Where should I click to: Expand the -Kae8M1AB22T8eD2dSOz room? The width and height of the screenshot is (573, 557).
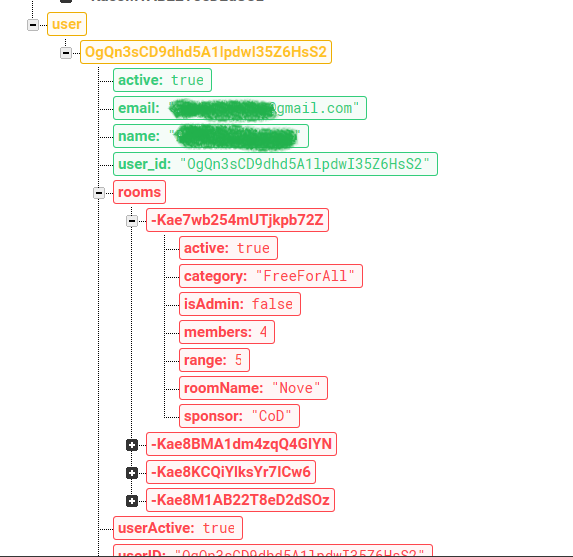[x=132, y=501]
